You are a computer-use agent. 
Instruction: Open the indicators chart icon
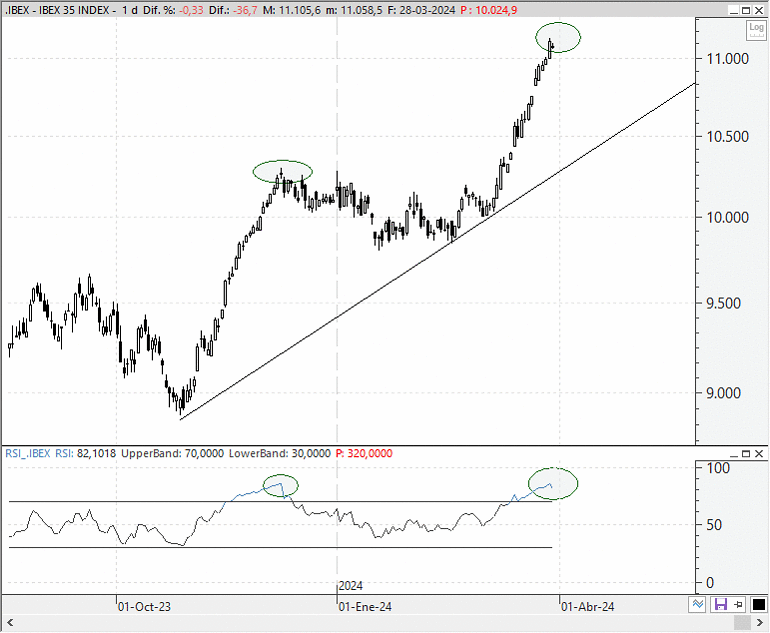click(x=698, y=605)
